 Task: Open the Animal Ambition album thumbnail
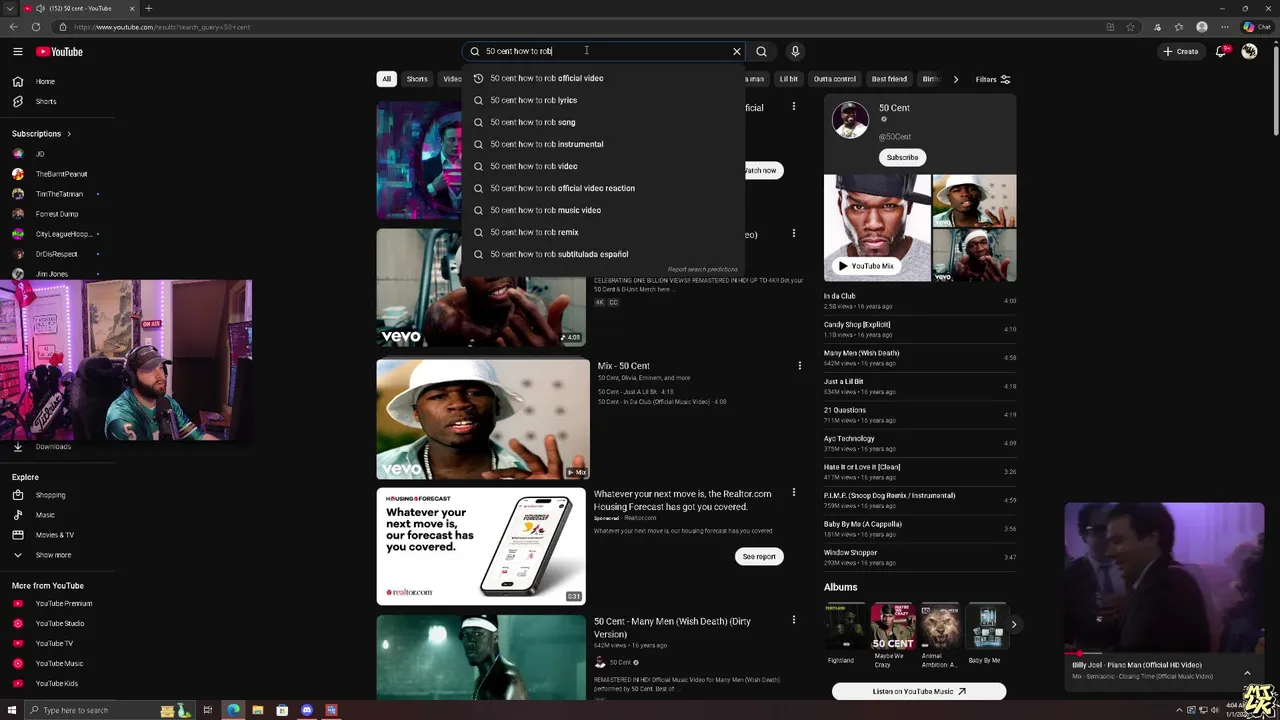pos(940,626)
